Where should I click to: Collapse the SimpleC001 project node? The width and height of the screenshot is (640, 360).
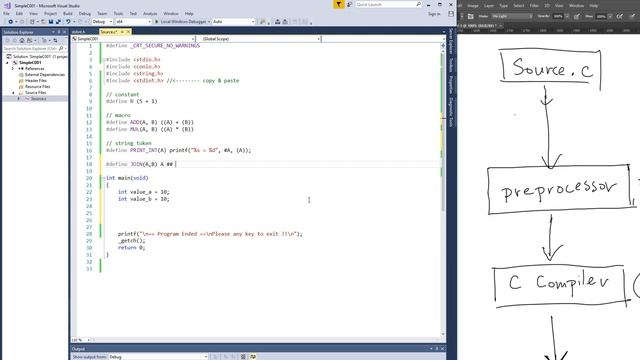click(7, 63)
